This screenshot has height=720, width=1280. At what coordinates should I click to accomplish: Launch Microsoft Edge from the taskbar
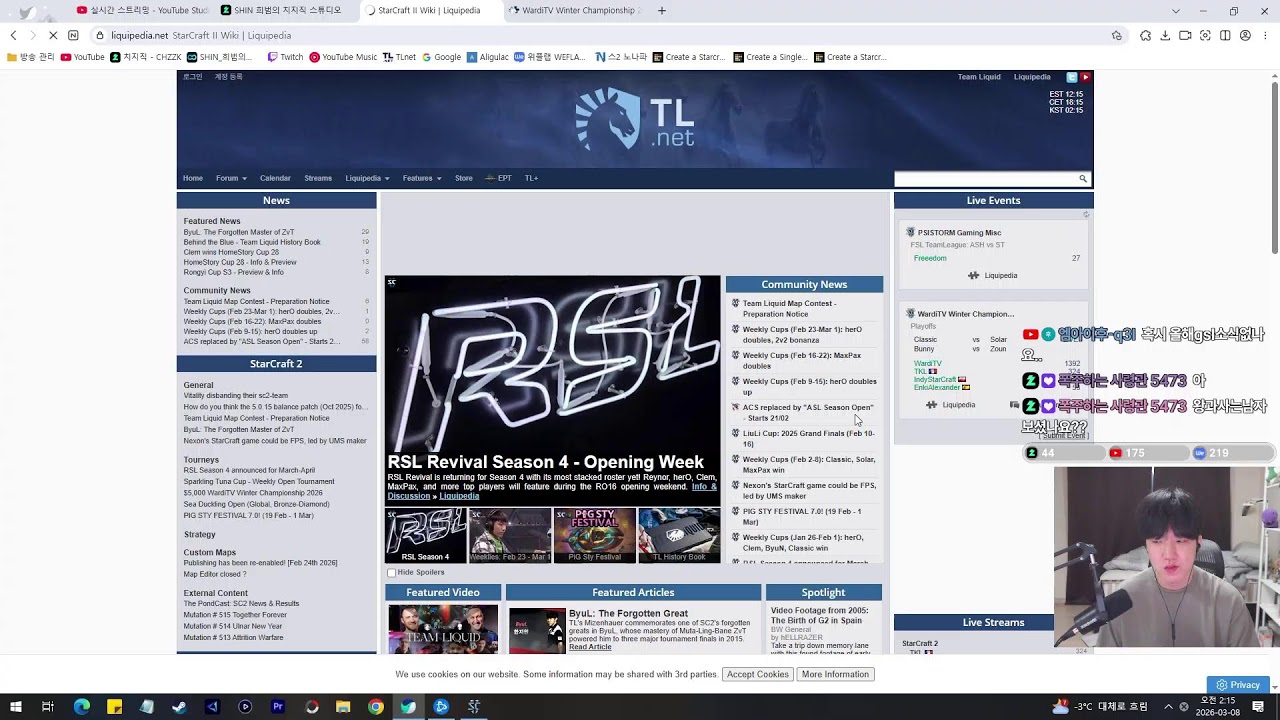(82, 707)
